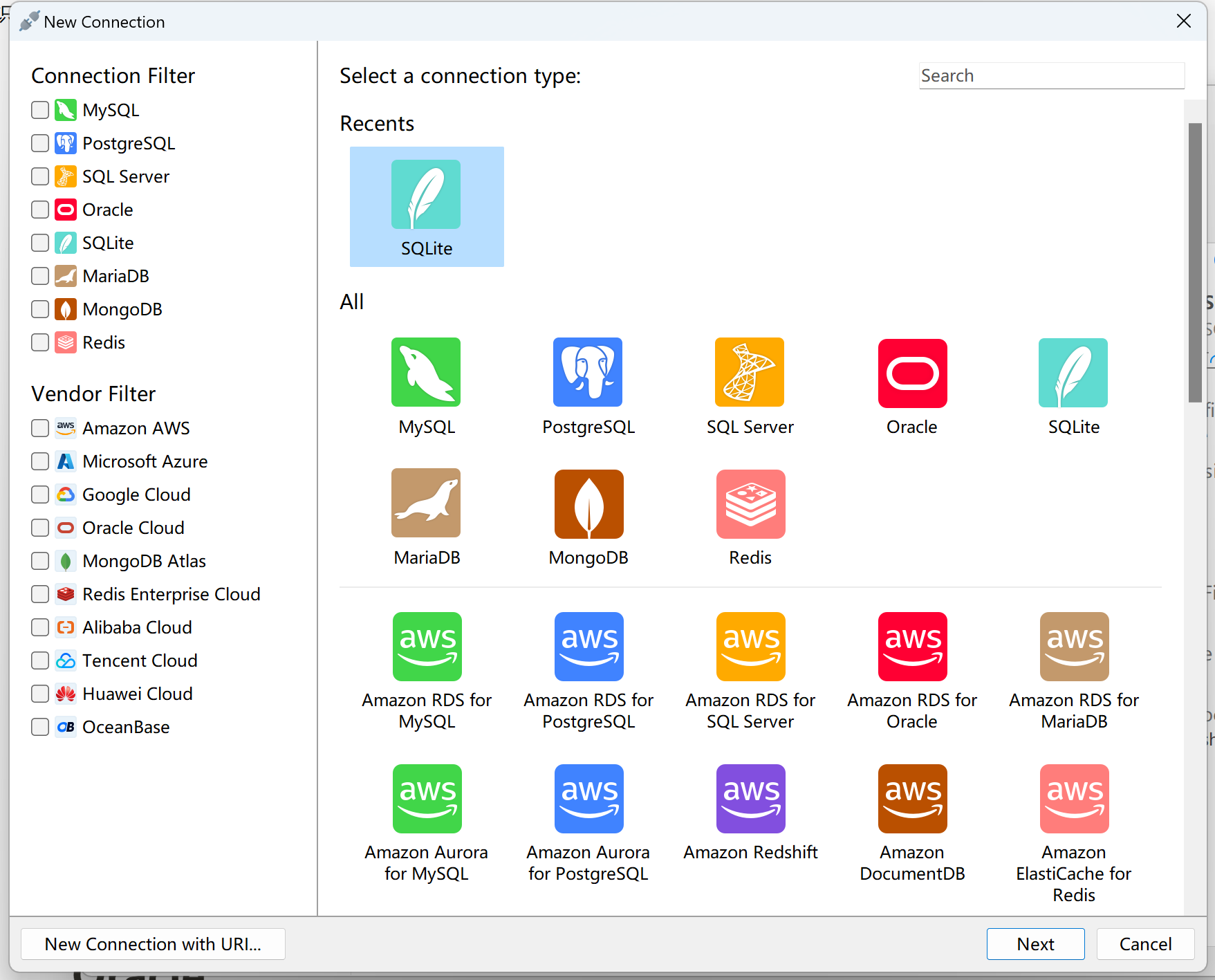The width and height of the screenshot is (1215, 980).
Task: Choose the MongoDB connection type icon
Action: click(589, 504)
